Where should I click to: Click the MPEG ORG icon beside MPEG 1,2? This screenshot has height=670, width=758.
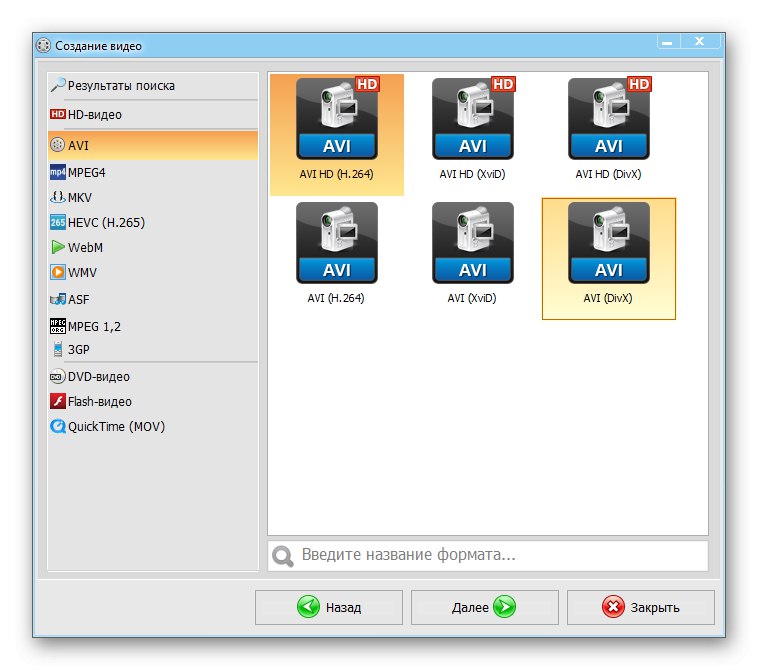pyautogui.click(x=58, y=326)
